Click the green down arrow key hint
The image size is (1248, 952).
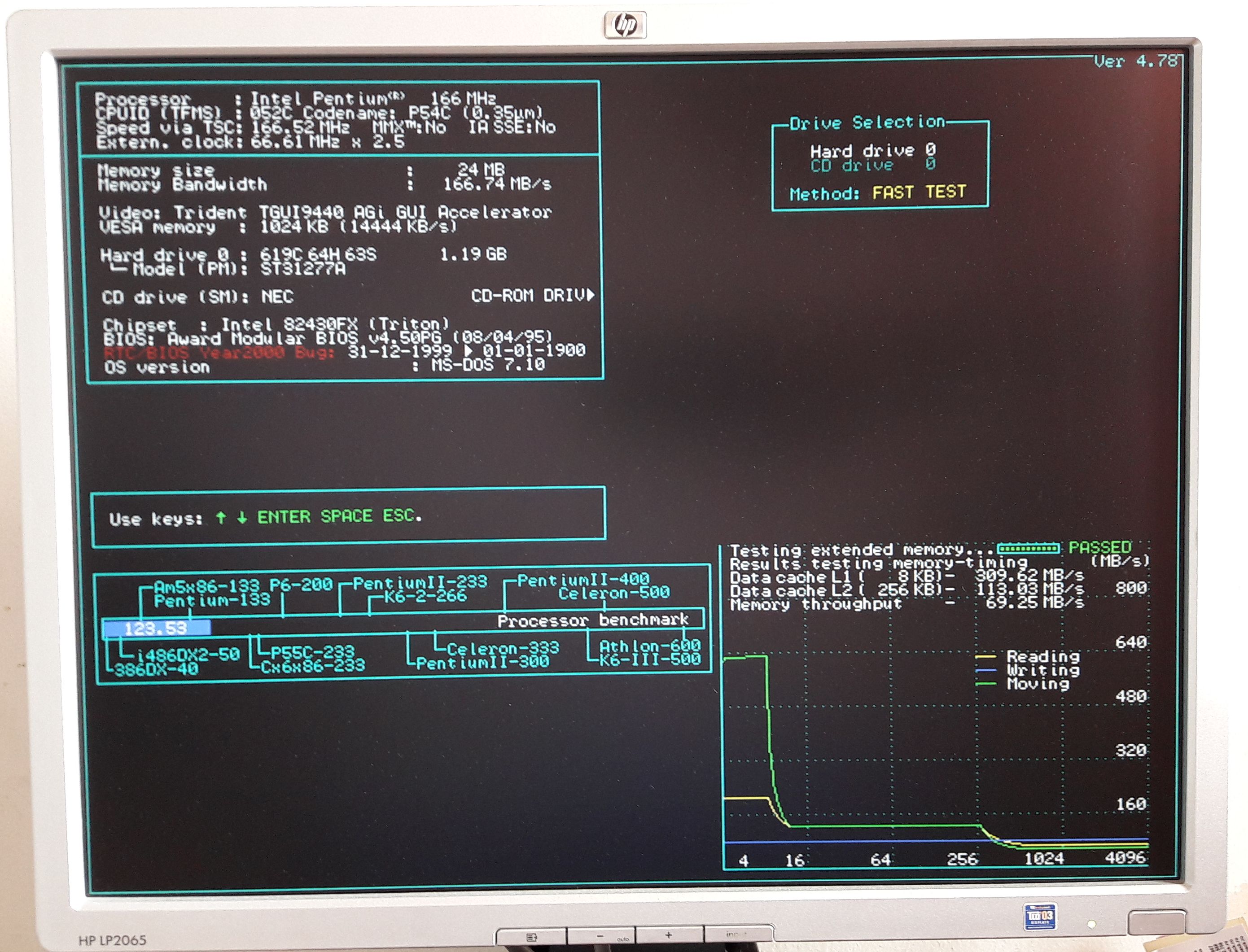click(x=242, y=517)
